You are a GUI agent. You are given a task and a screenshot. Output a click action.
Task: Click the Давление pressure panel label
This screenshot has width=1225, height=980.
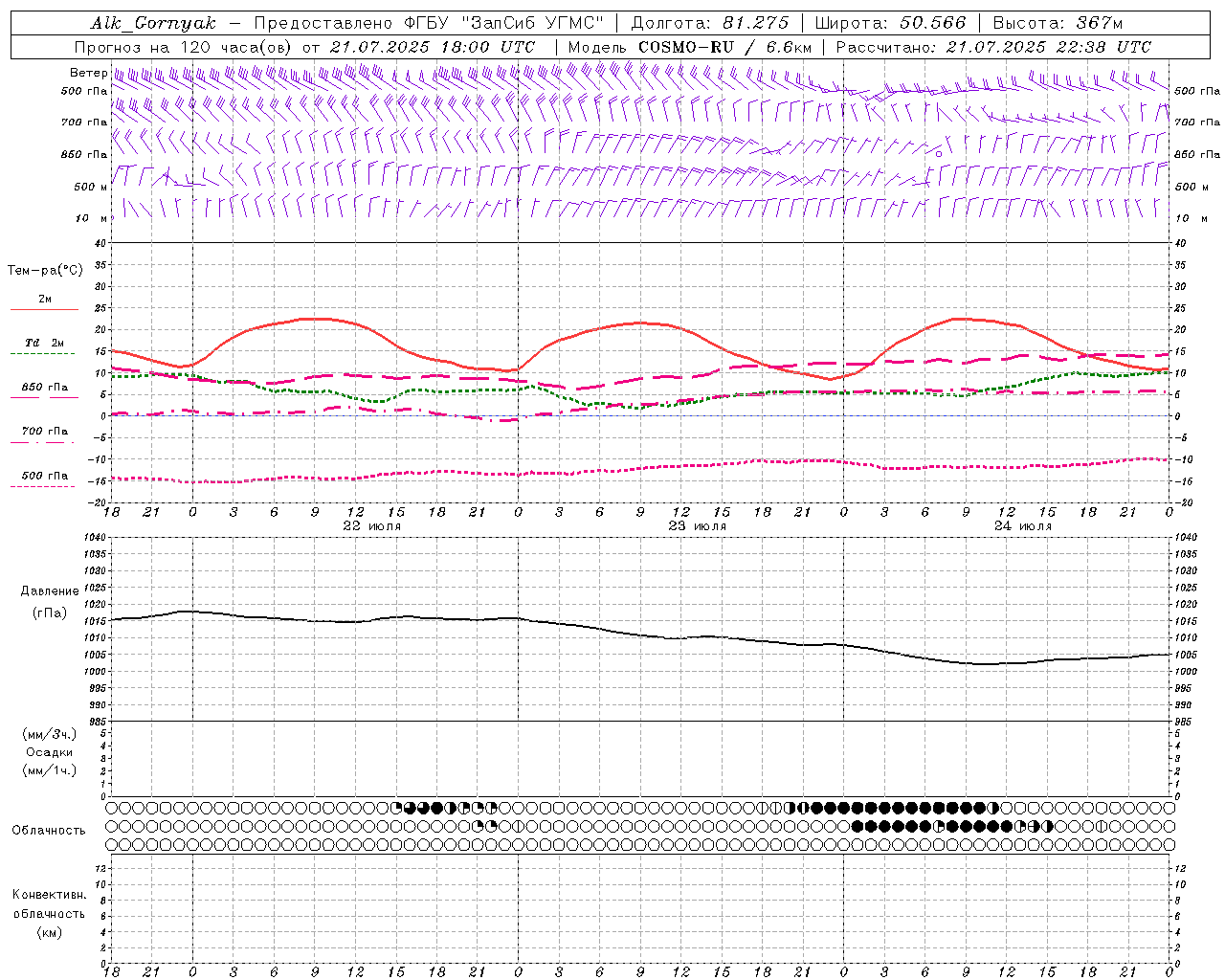point(50,591)
